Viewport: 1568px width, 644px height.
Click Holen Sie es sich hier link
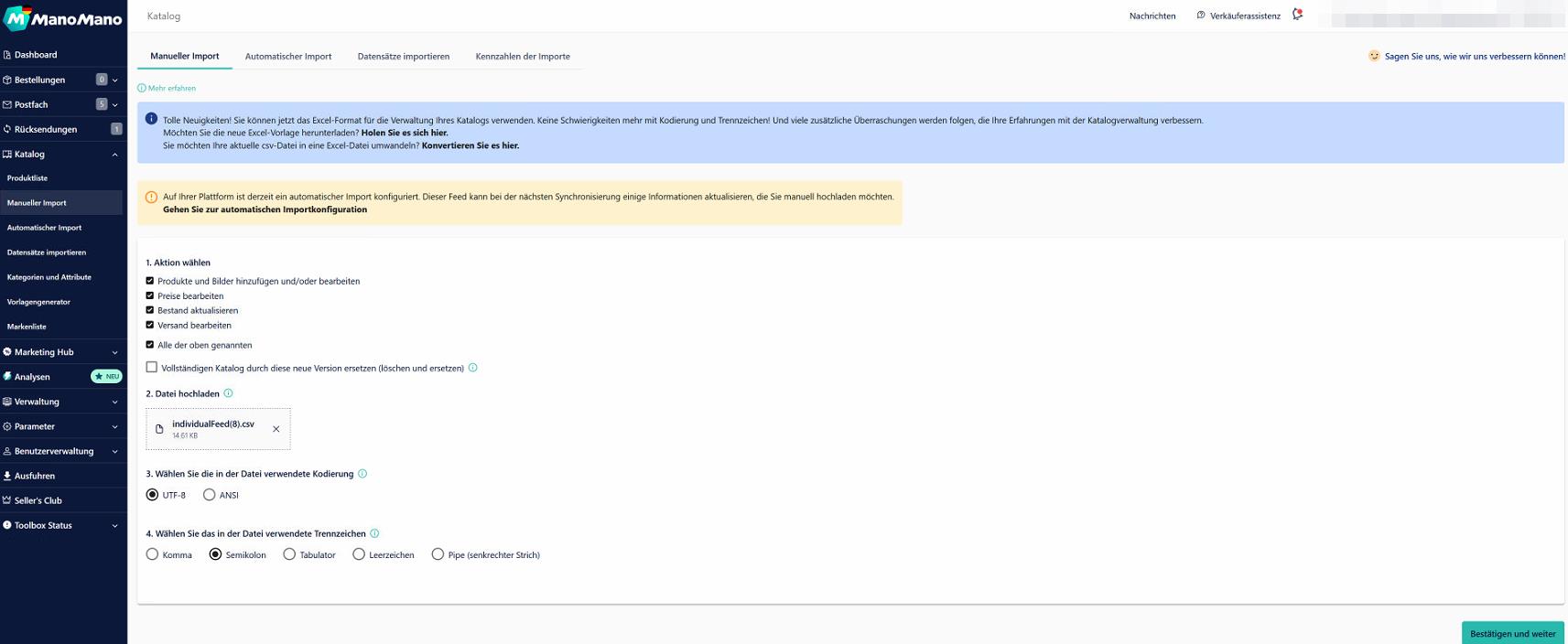coord(405,133)
